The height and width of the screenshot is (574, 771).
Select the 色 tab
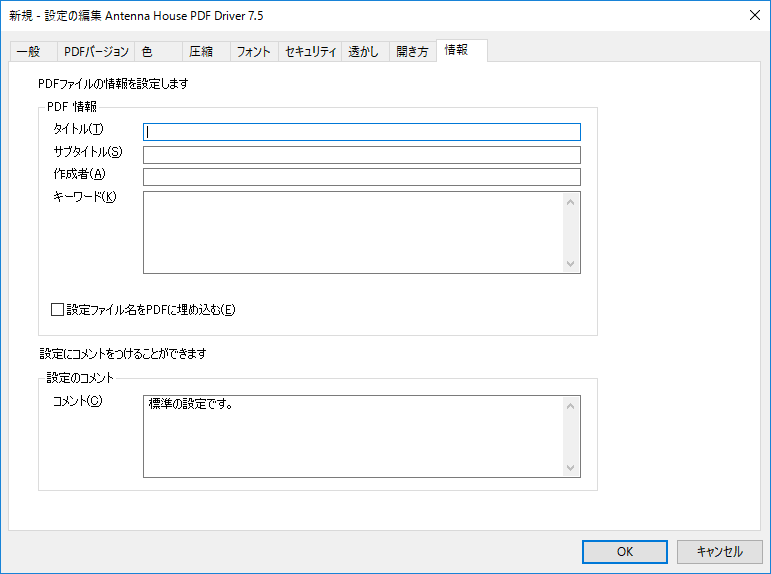tap(158, 52)
